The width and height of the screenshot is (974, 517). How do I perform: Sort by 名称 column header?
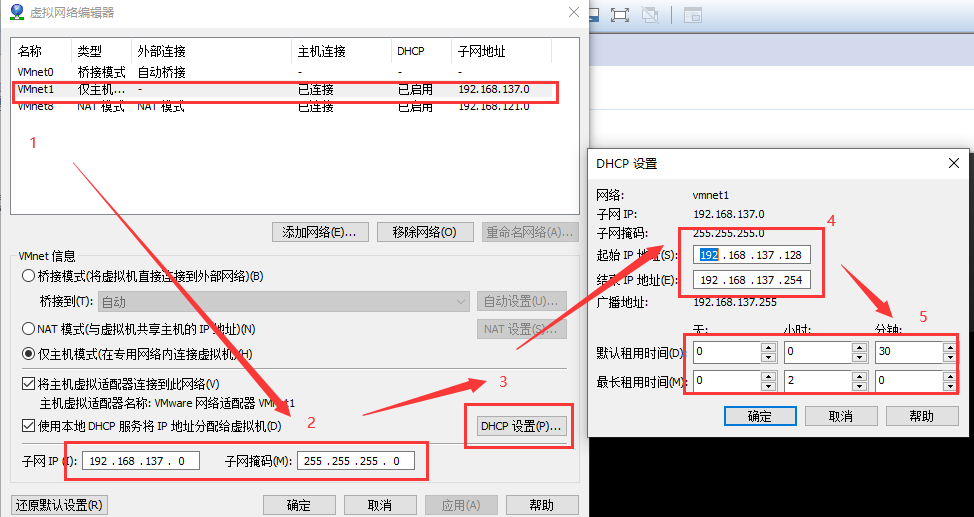point(42,52)
